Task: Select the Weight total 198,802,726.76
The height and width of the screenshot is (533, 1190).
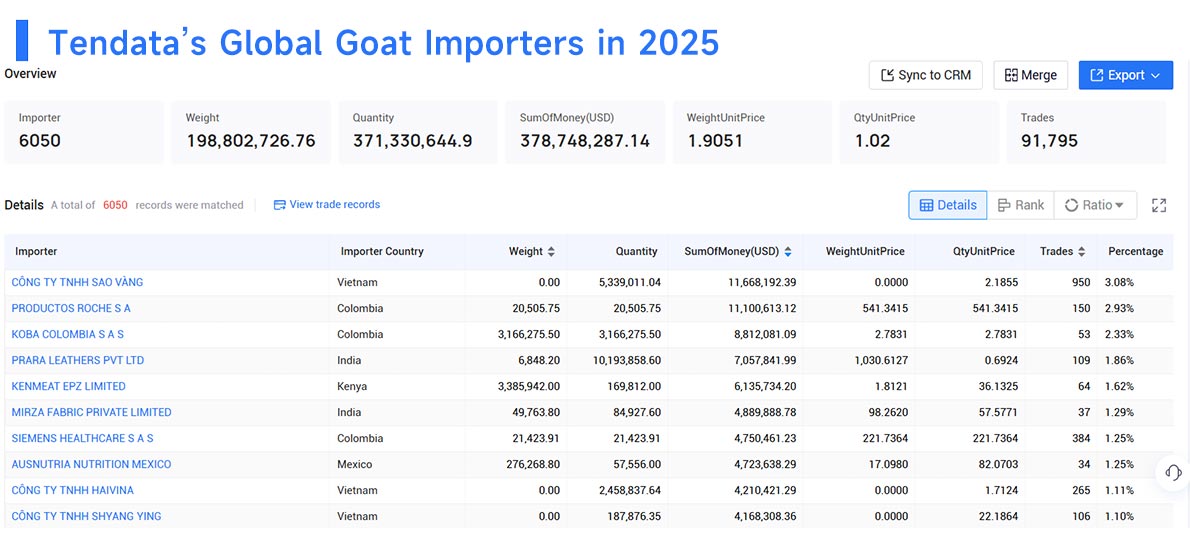Action: pyautogui.click(x=250, y=140)
